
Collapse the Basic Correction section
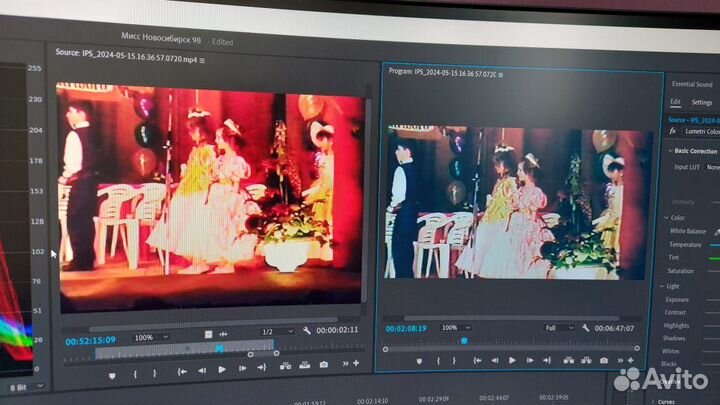tap(671, 150)
